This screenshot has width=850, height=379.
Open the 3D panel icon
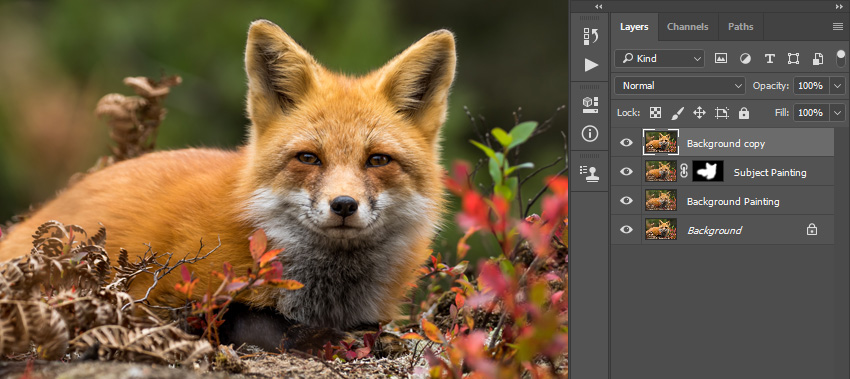click(x=590, y=105)
